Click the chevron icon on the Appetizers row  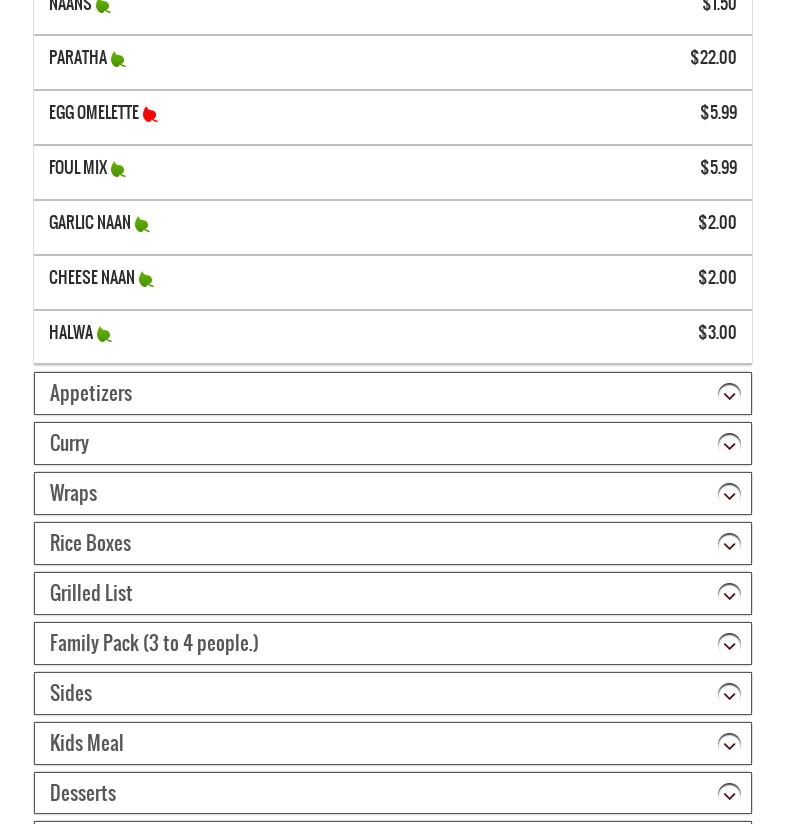point(729,394)
